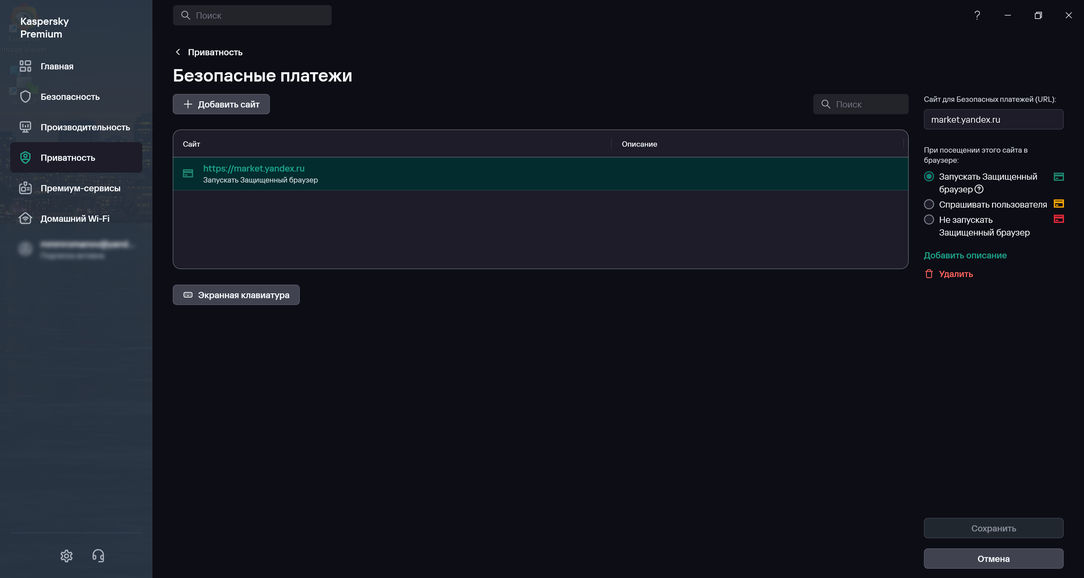Screen dimensions: 1084x578
Task: Open the Премиум-сервисы sidebar icon
Action: [26, 188]
